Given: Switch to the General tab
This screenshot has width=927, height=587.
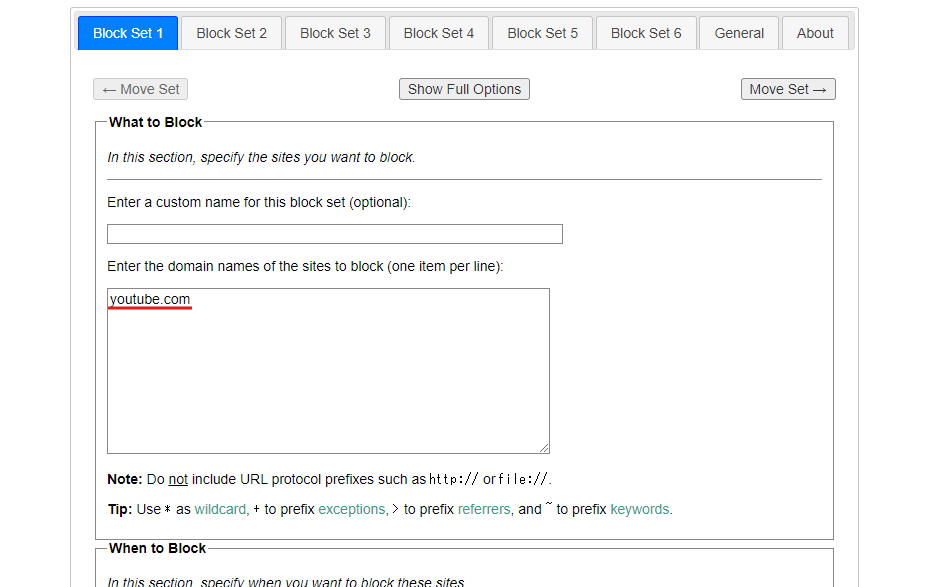Looking at the screenshot, I should (x=739, y=33).
